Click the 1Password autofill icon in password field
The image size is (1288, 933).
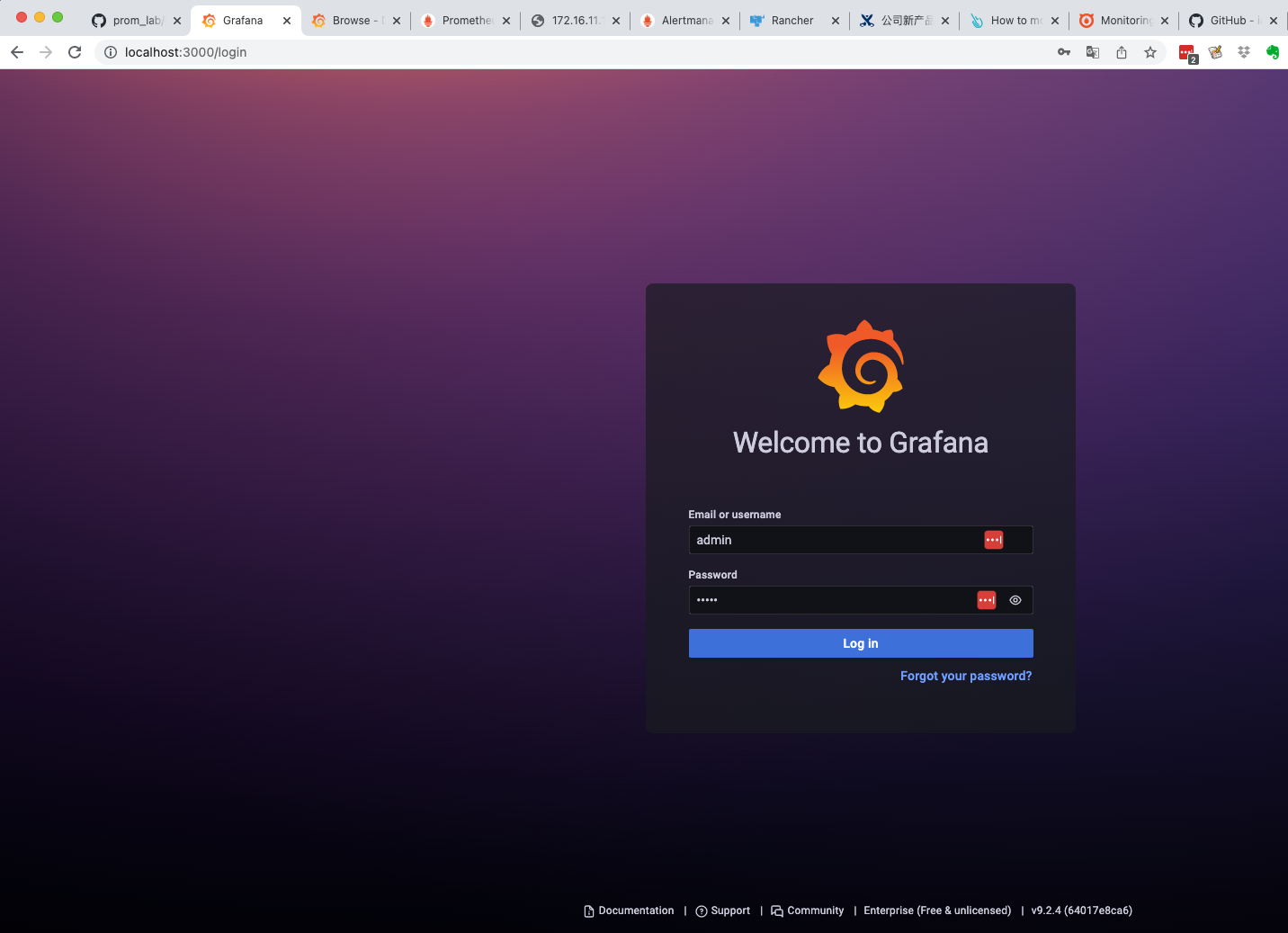click(986, 600)
